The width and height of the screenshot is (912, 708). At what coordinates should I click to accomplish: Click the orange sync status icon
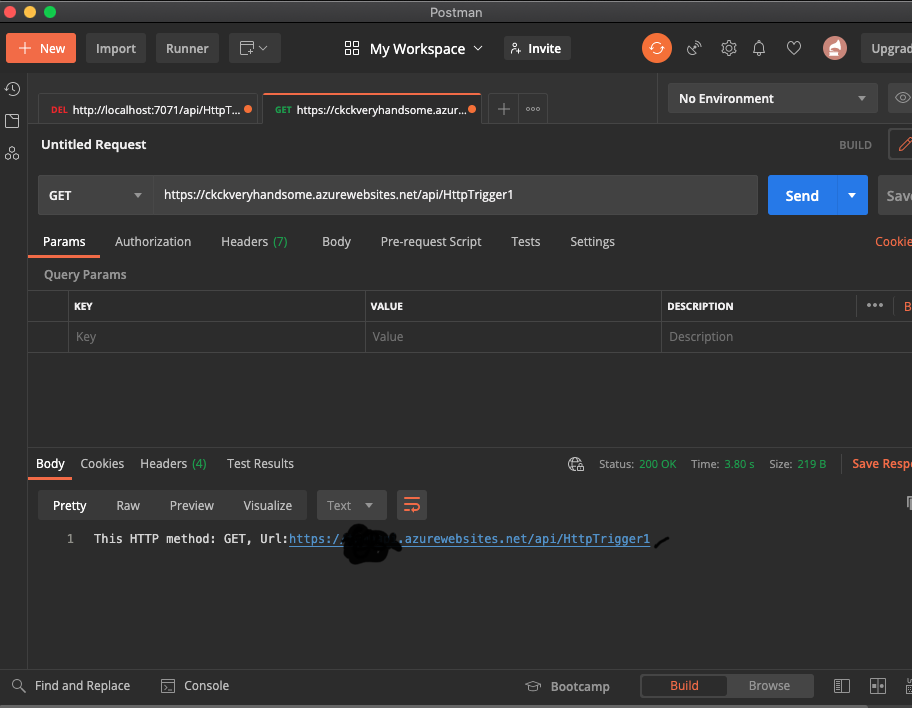(x=657, y=48)
